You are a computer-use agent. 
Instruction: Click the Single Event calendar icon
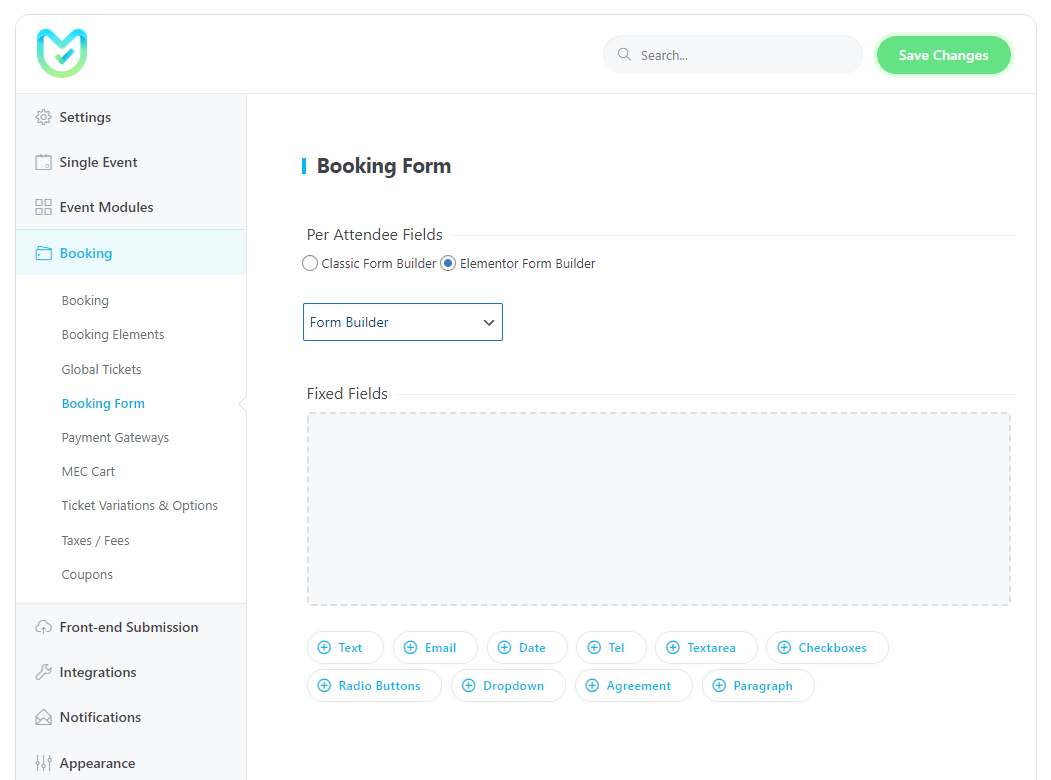tap(43, 162)
